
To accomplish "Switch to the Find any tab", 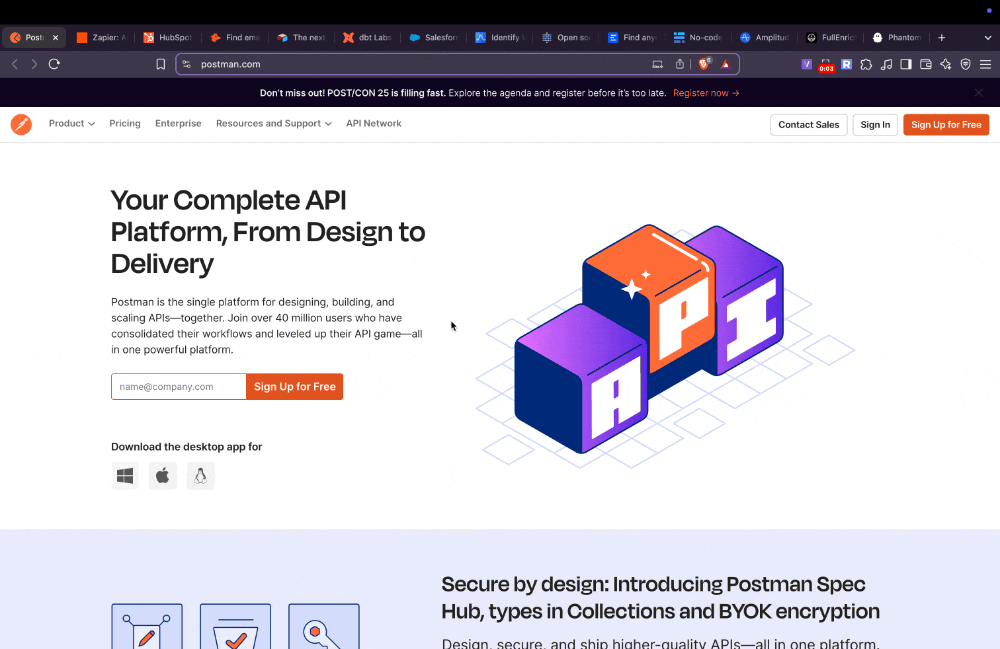I will (x=632, y=38).
